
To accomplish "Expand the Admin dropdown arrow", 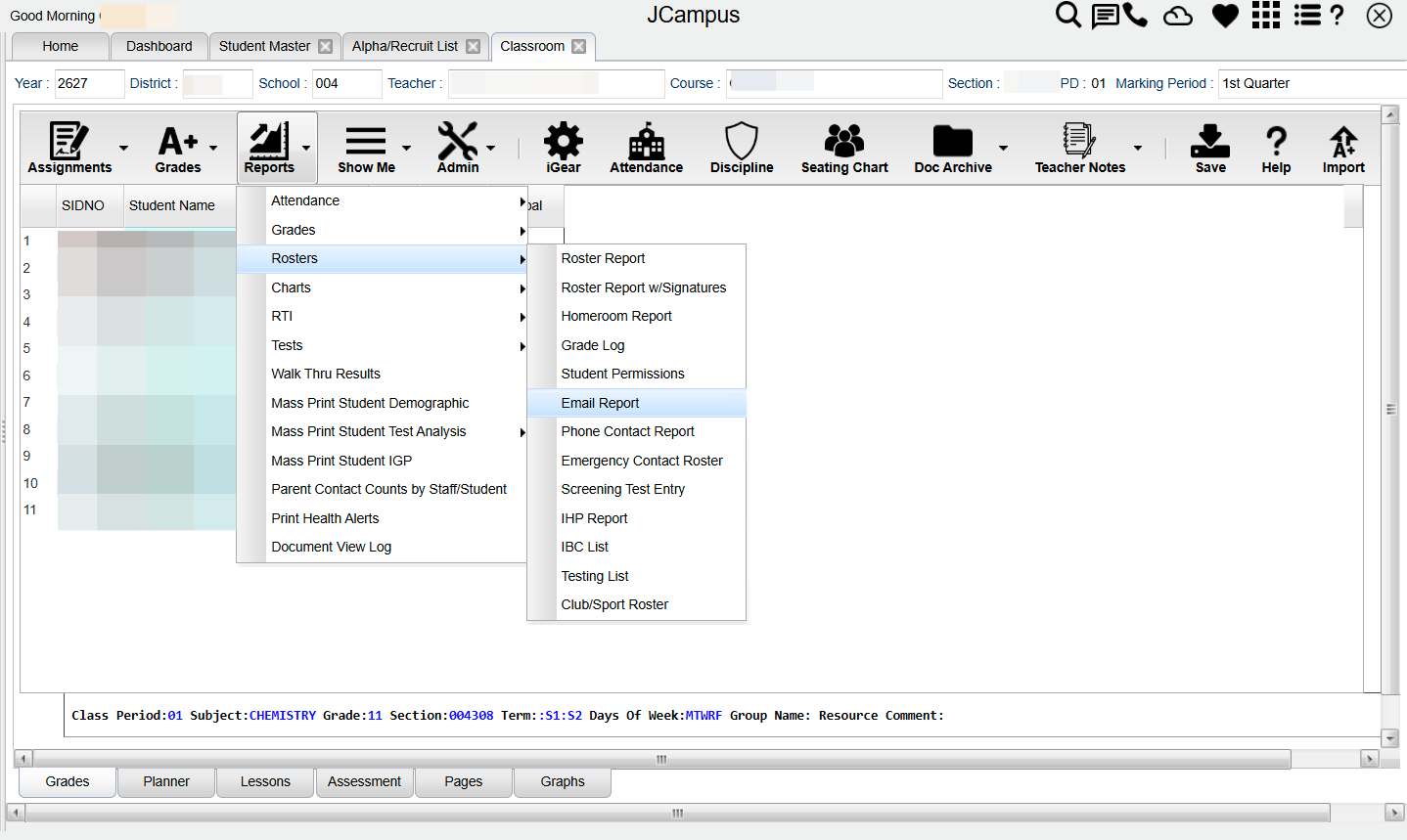I will click(490, 148).
